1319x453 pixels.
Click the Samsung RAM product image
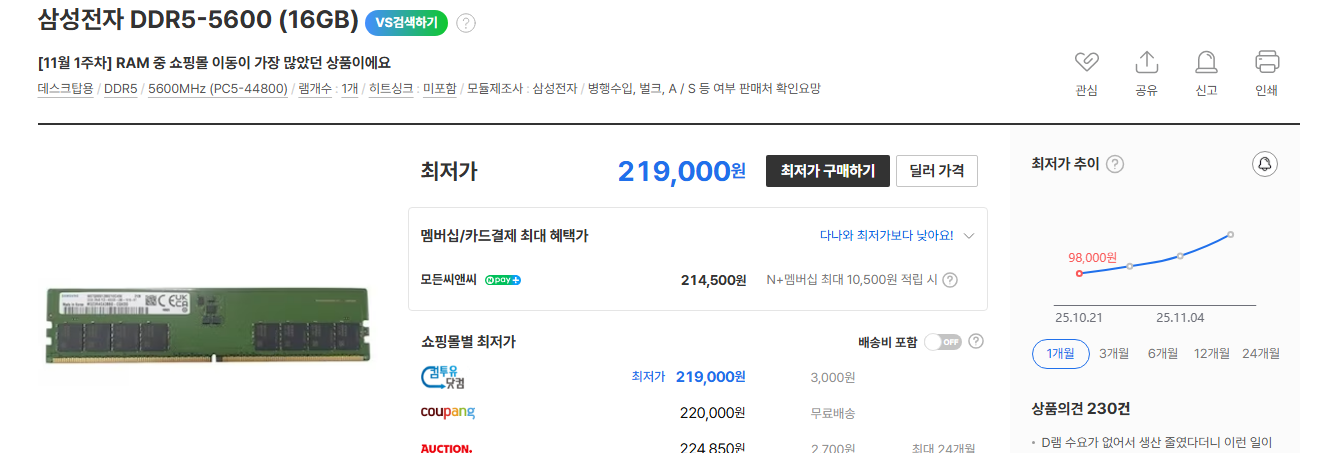(208, 325)
